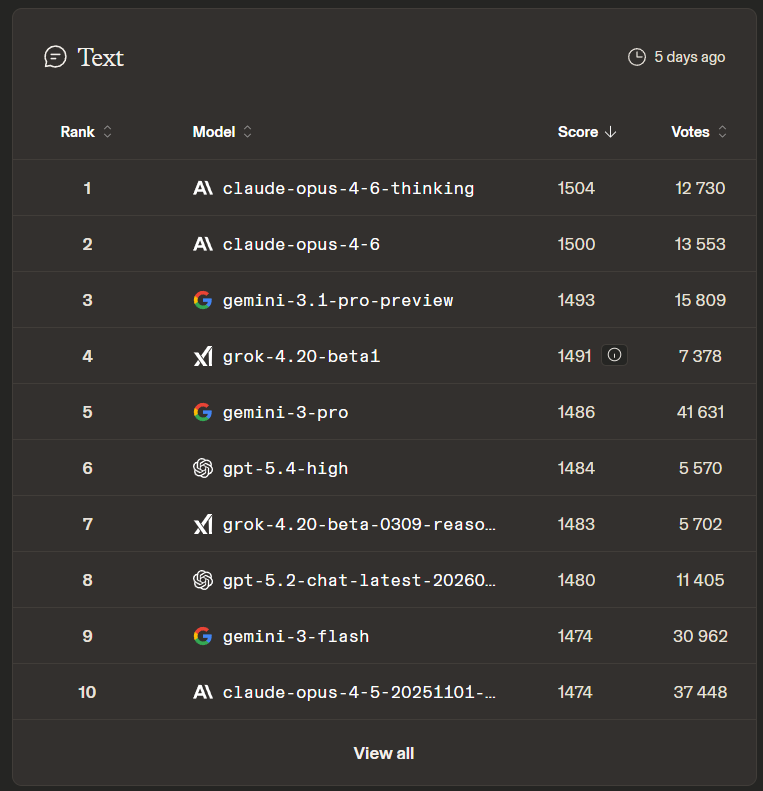Screen dimensions: 763x791
Task: Click the score value 1493
Action: pyautogui.click(x=576, y=300)
